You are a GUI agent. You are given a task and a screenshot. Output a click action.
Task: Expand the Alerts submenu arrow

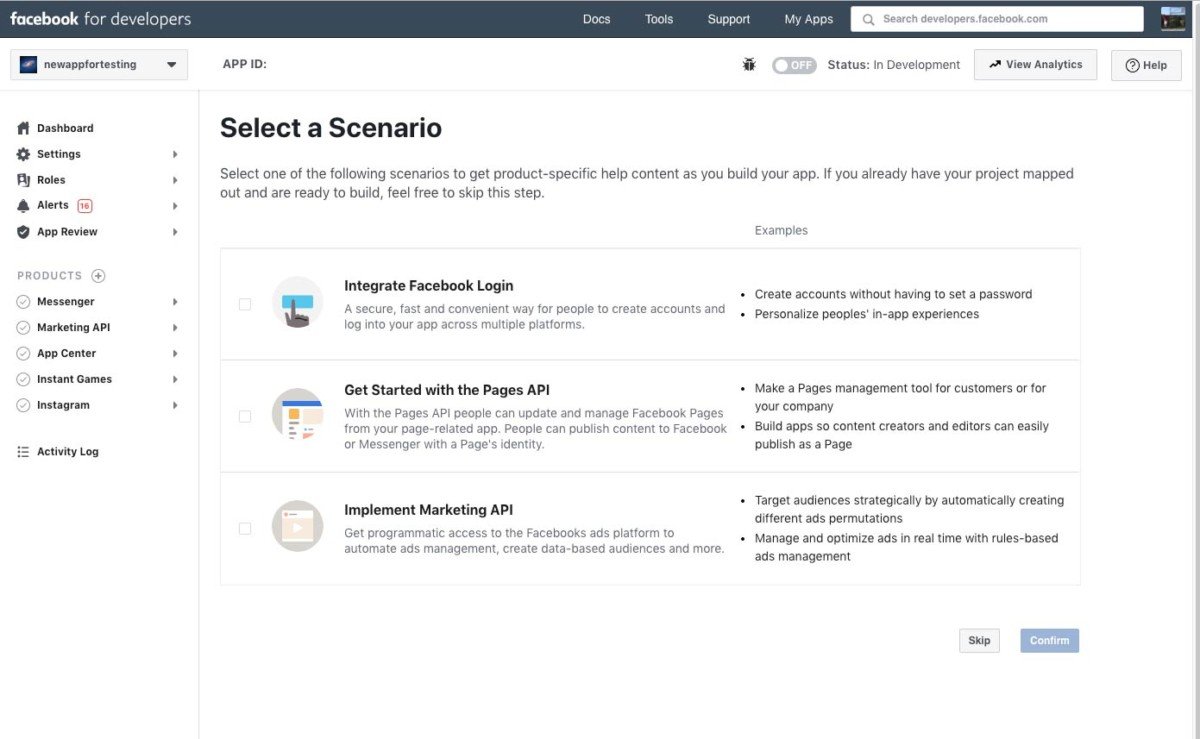(175, 206)
